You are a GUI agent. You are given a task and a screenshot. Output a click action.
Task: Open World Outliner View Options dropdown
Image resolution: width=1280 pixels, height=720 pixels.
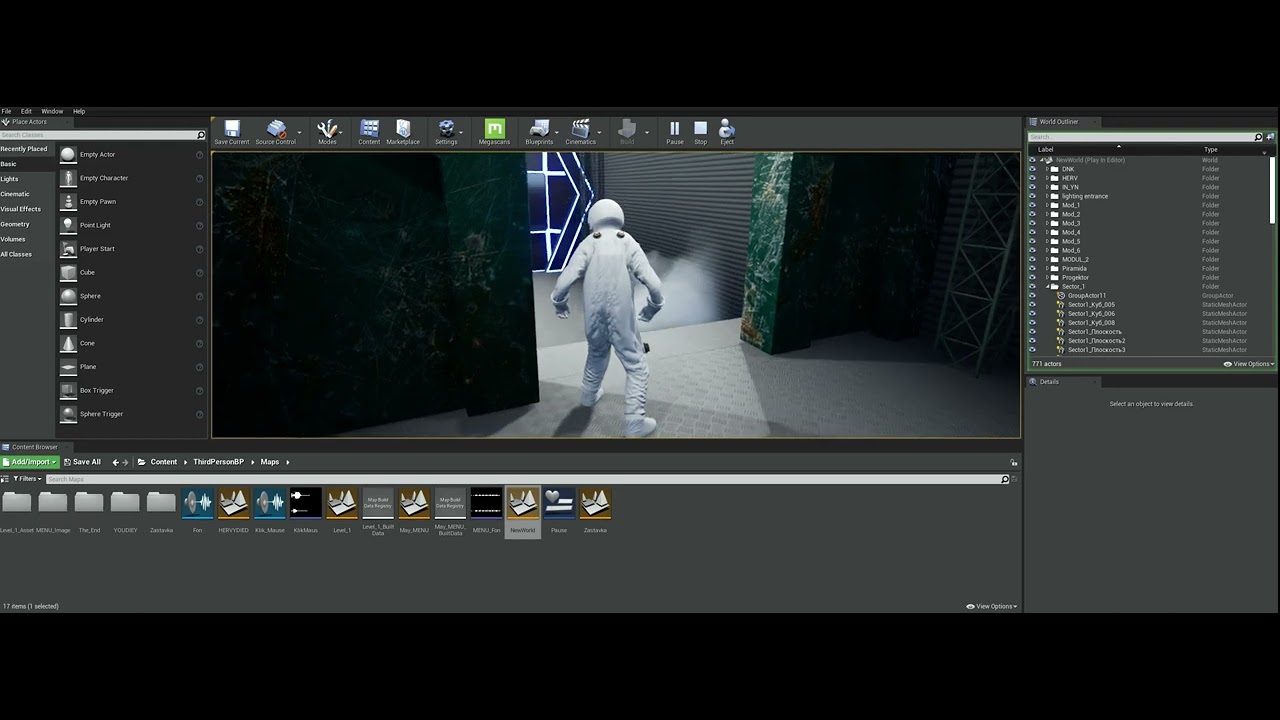coord(1249,364)
